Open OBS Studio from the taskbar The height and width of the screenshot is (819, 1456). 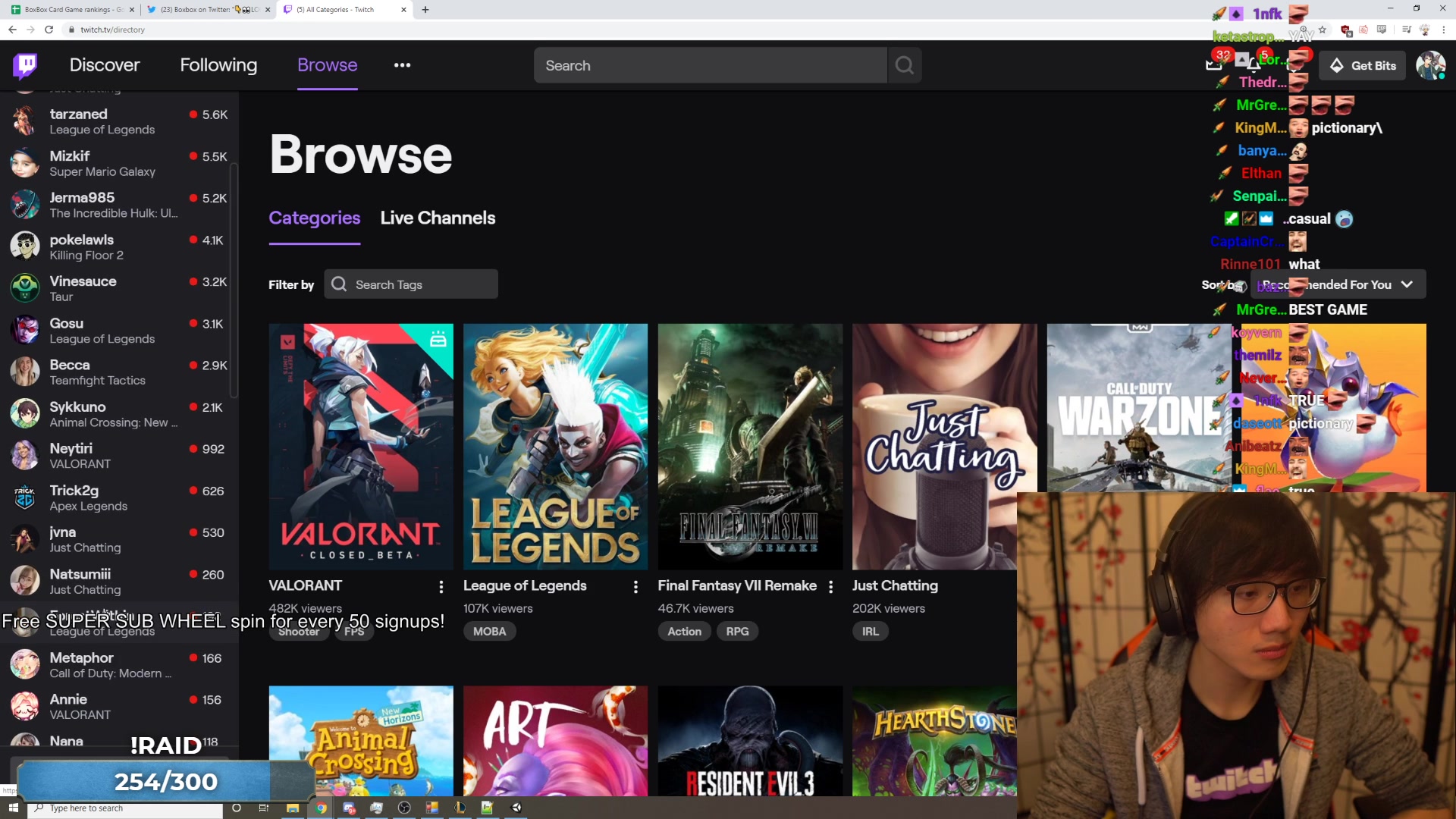tap(404, 808)
